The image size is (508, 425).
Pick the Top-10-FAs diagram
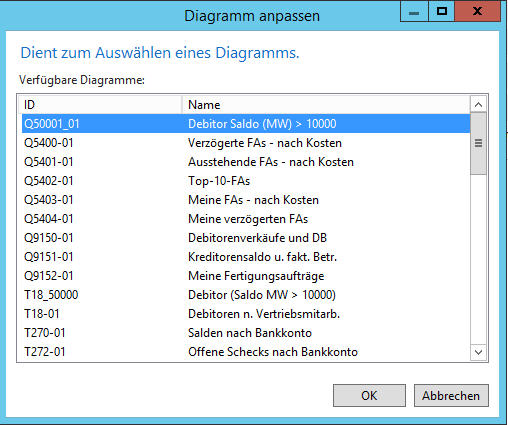tap(246, 181)
